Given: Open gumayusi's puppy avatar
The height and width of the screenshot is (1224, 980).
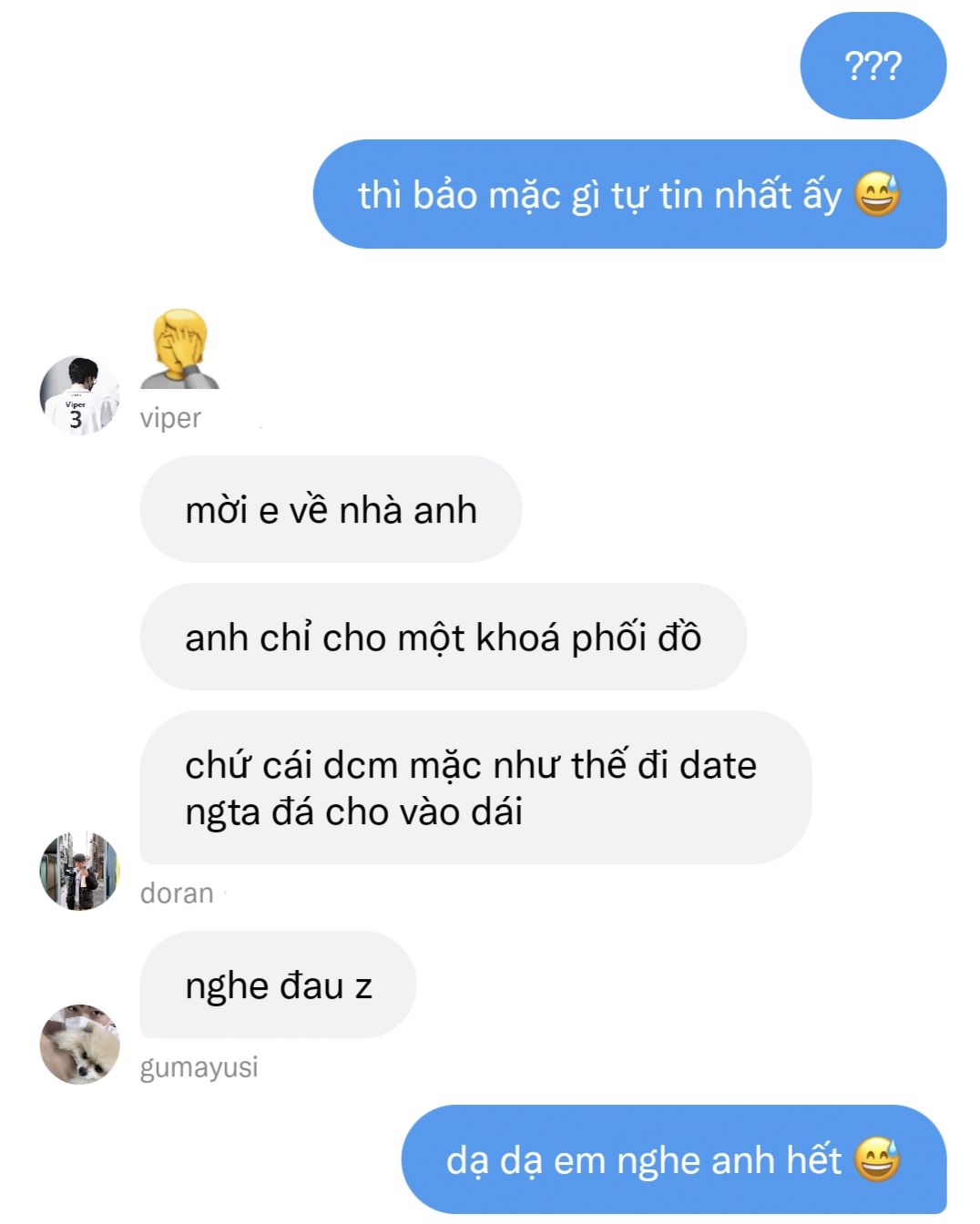Looking at the screenshot, I should click(80, 1045).
